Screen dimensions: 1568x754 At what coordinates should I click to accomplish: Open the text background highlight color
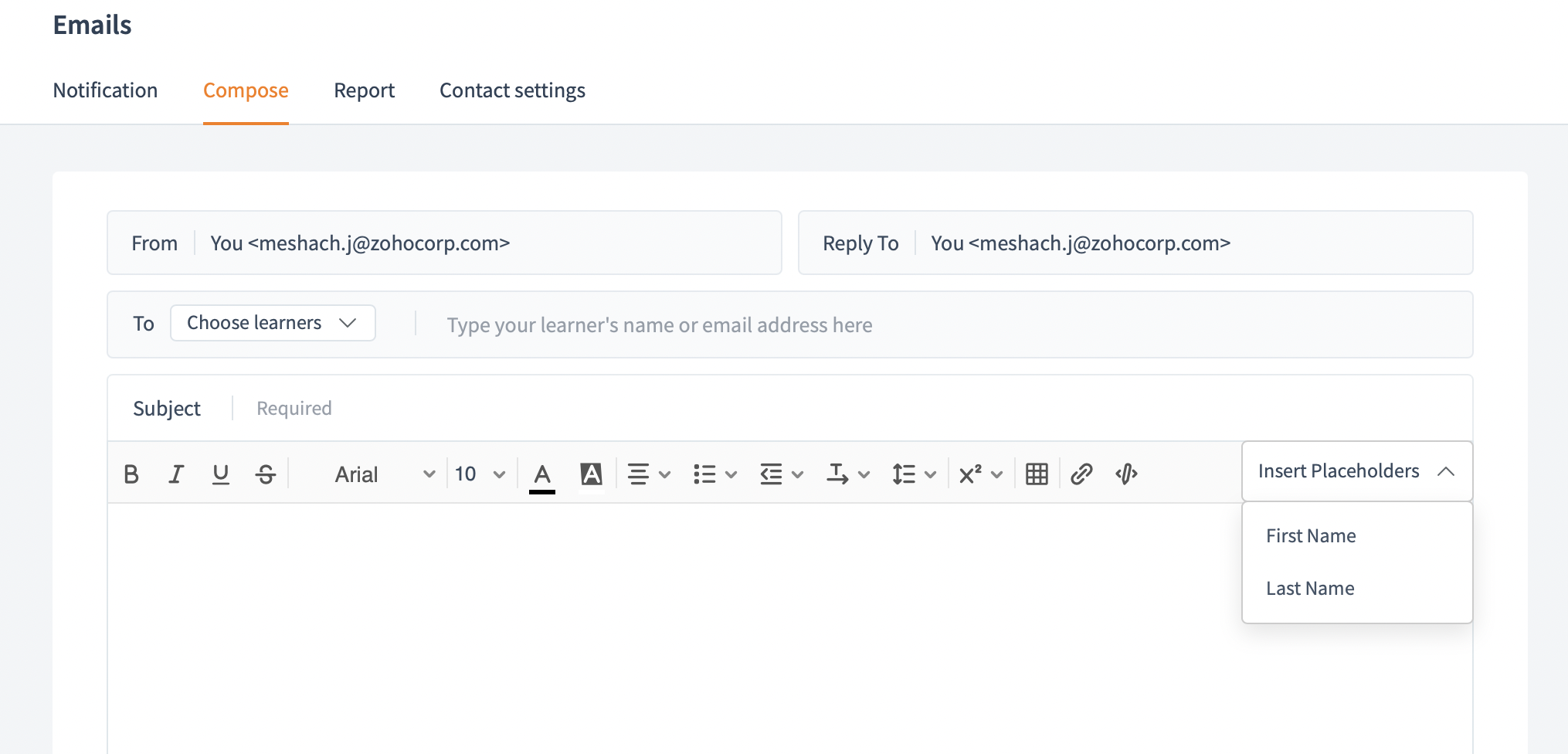pos(591,474)
